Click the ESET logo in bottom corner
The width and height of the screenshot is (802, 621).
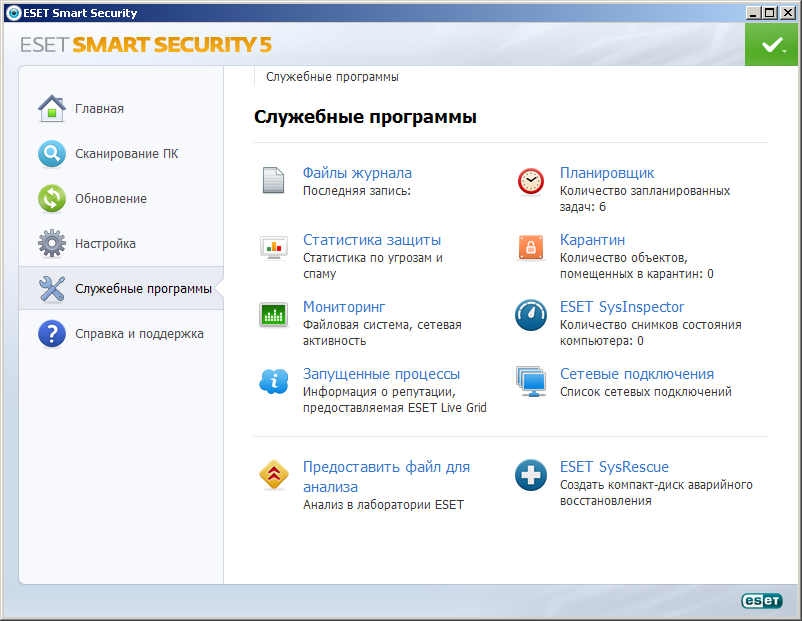click(762, 601)
